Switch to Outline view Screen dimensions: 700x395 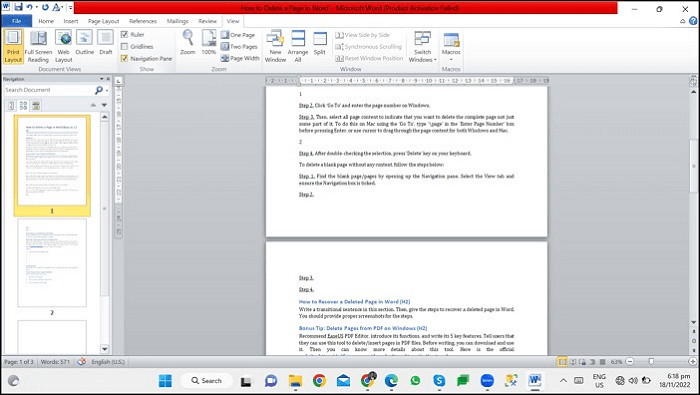84,43
